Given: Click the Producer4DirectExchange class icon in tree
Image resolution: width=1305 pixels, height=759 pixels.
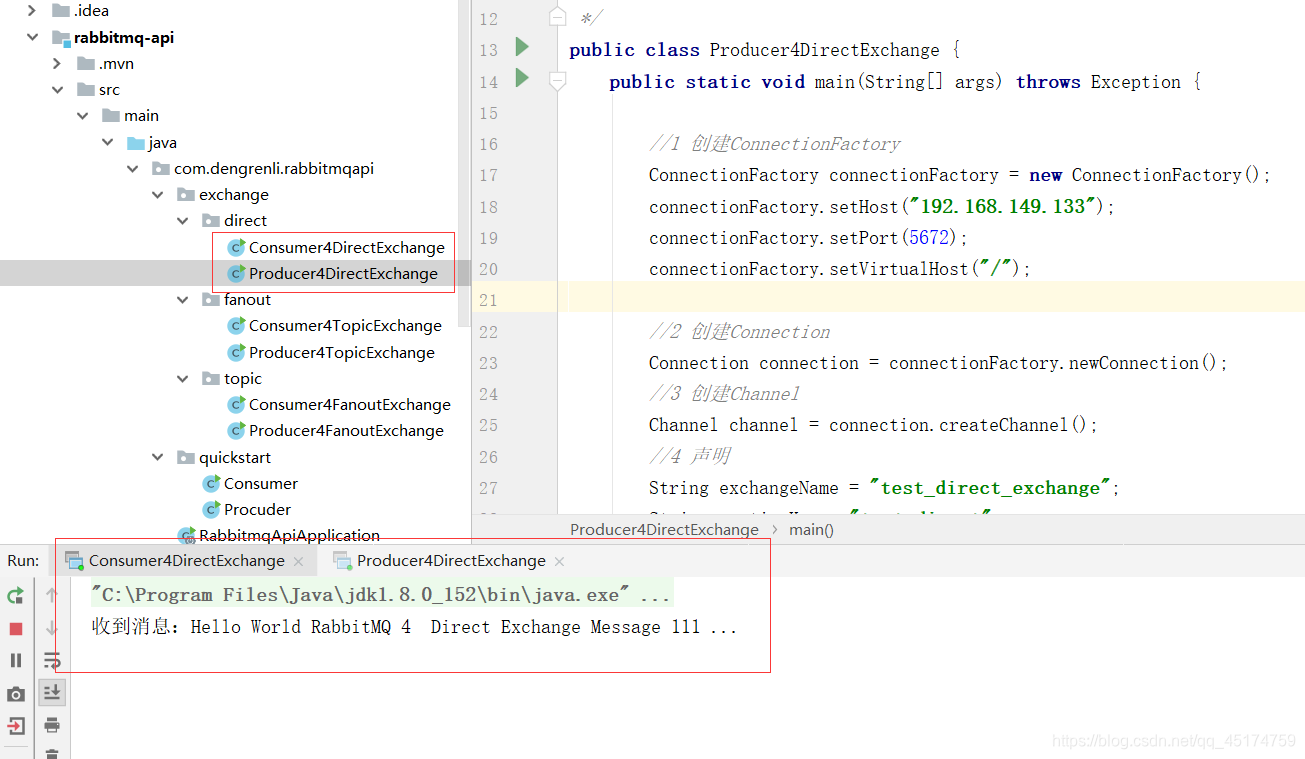Looking at the screenshot, I should coord(237,273).
